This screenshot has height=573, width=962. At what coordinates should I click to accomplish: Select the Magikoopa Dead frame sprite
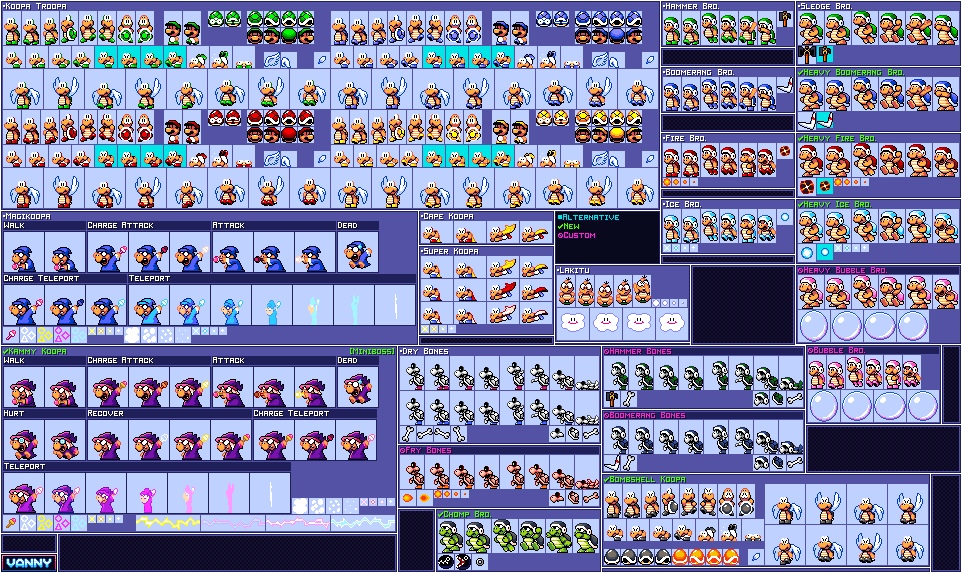358,252
